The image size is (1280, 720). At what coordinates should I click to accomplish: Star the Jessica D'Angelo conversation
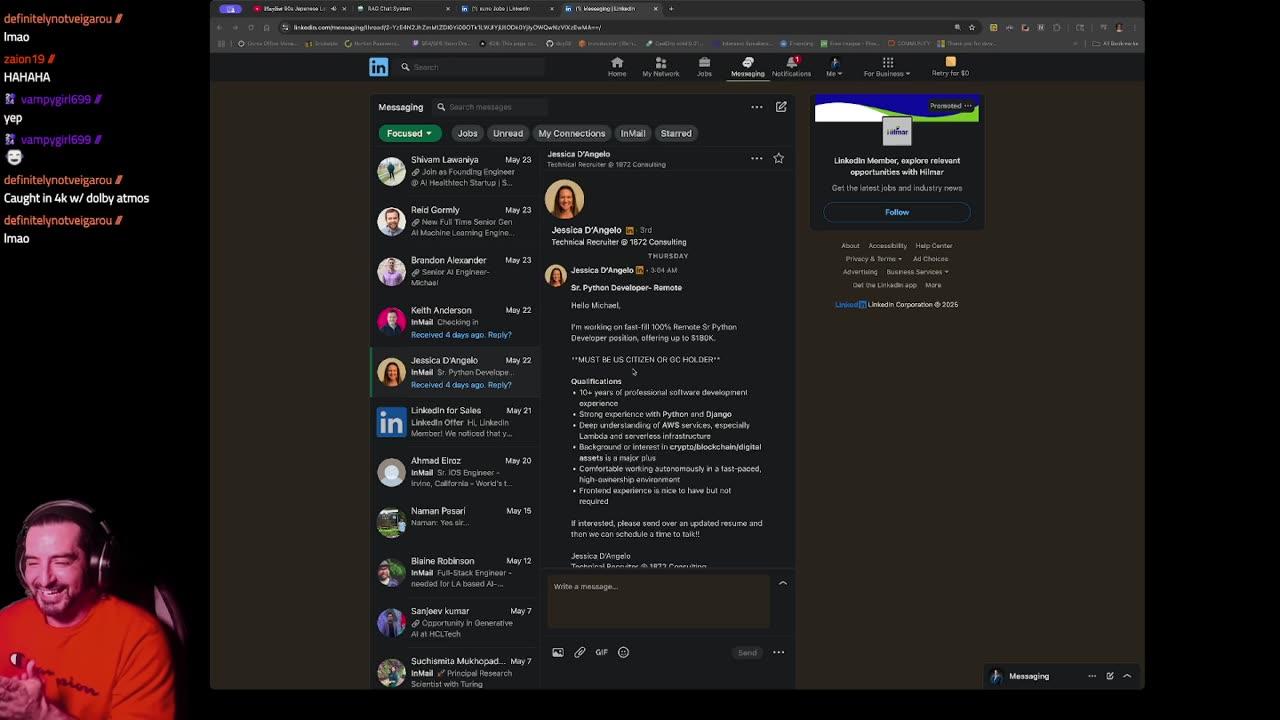tap(778, 158)
